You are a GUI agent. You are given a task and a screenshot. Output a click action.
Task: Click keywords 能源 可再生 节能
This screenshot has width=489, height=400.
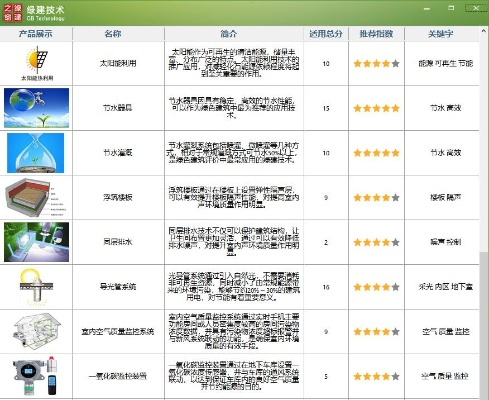tap(446, 63)
